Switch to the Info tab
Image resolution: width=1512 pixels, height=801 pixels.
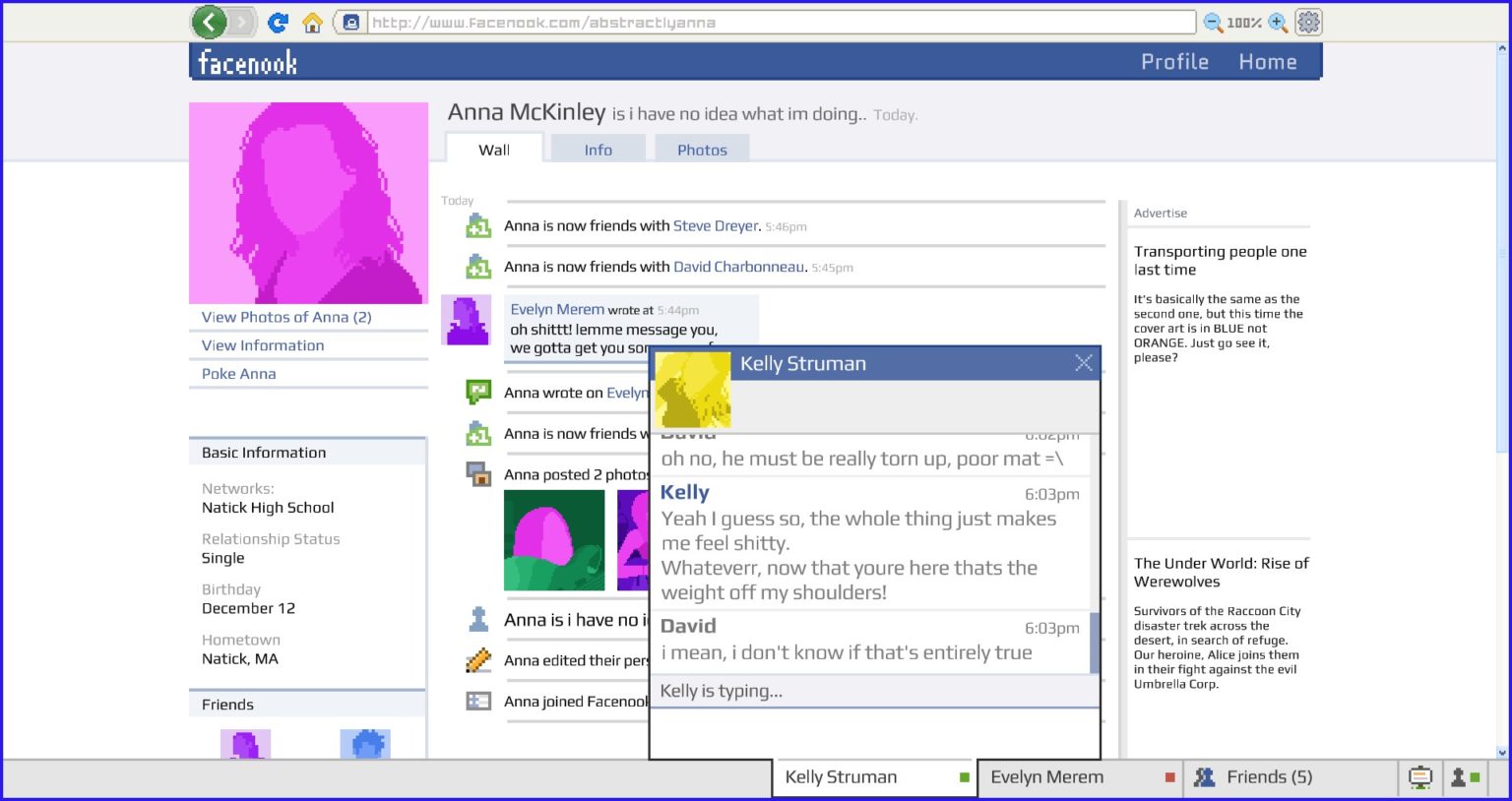[x=598, y=150]
